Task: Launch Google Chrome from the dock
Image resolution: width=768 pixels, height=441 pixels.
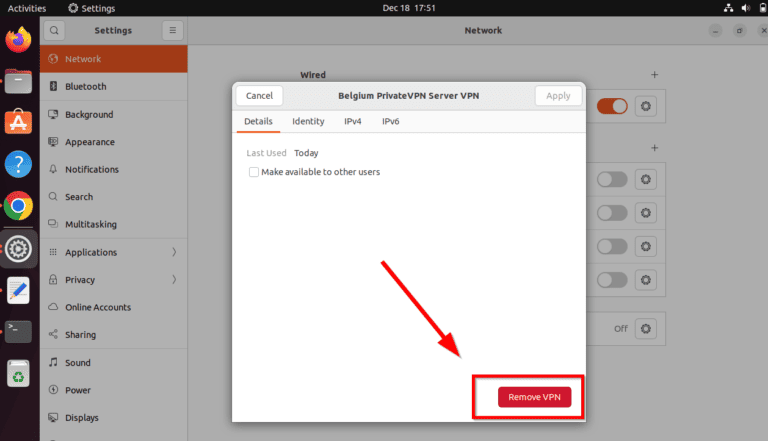Action: (18, 206)
